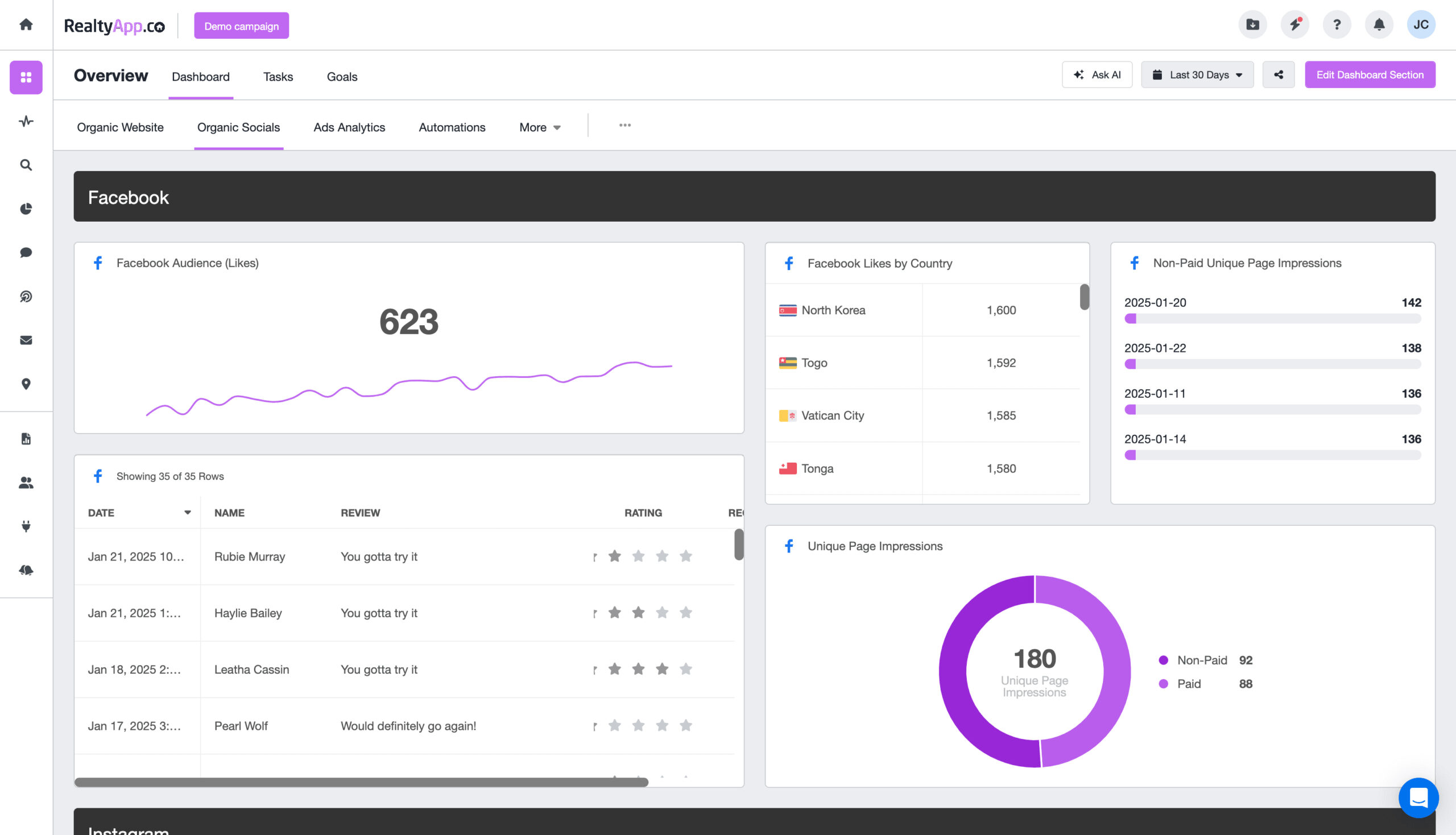
Task: Click Togo in country list
Action: (814, 363)
